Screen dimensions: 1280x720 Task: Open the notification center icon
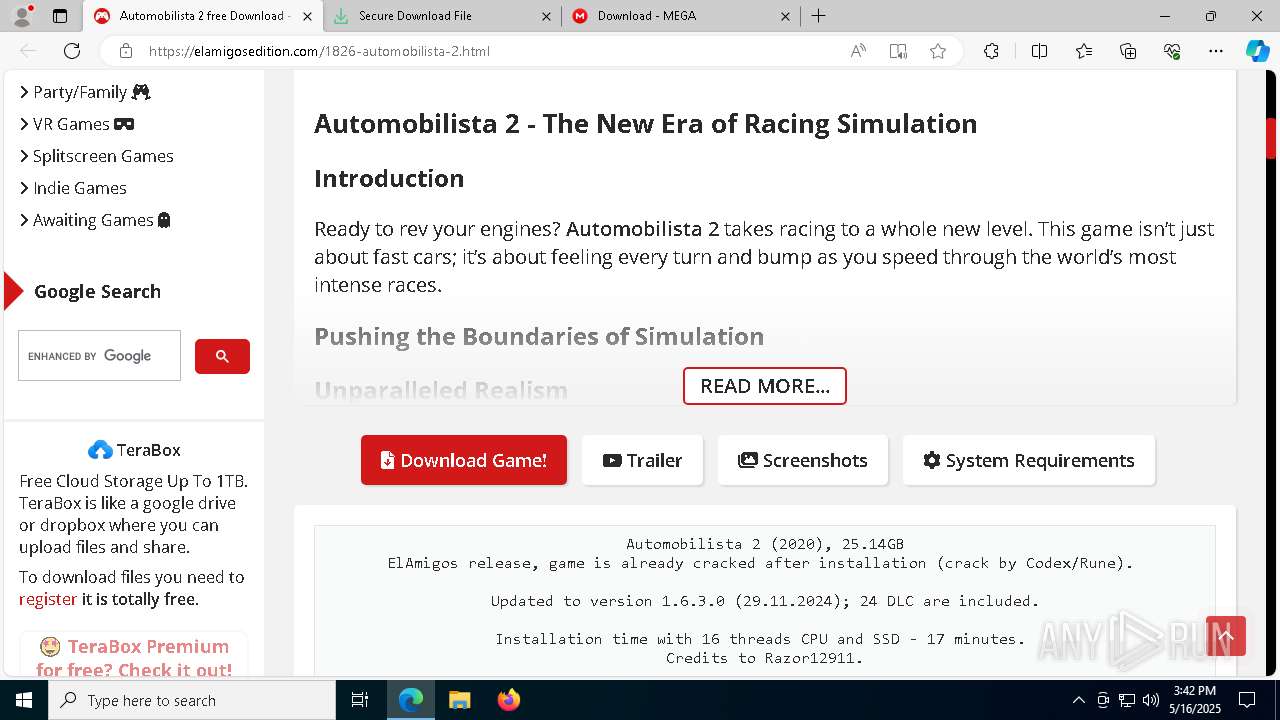[x=1247, y=700]
